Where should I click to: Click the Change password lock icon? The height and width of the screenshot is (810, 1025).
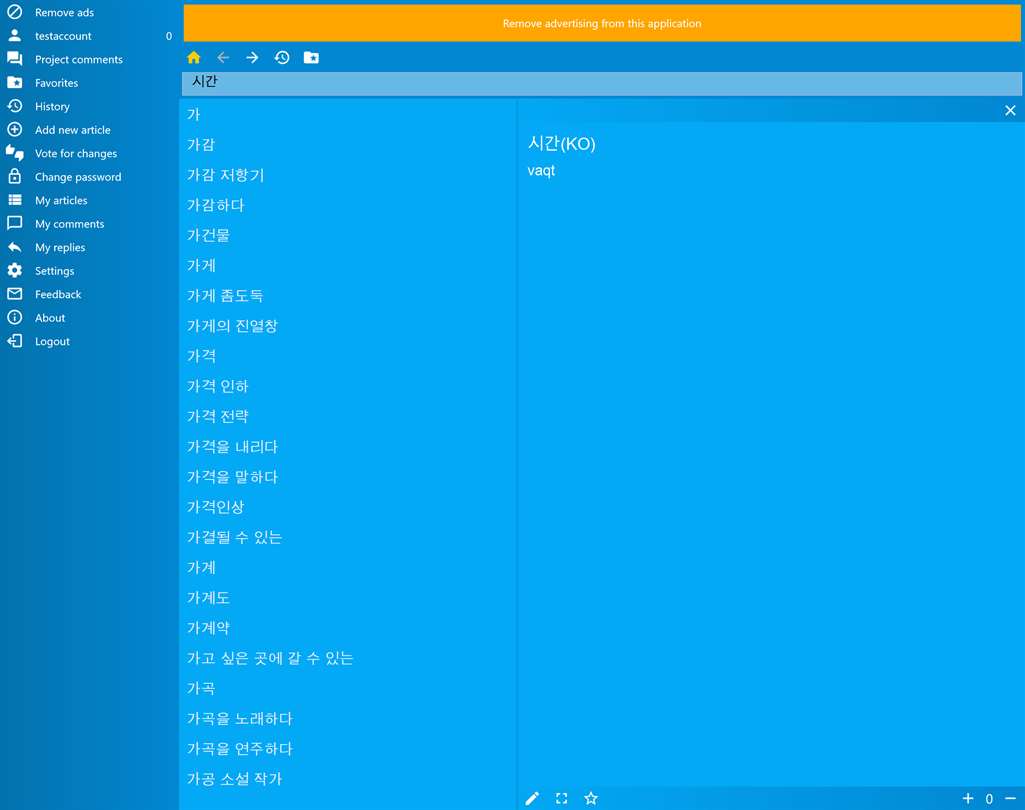14,176
